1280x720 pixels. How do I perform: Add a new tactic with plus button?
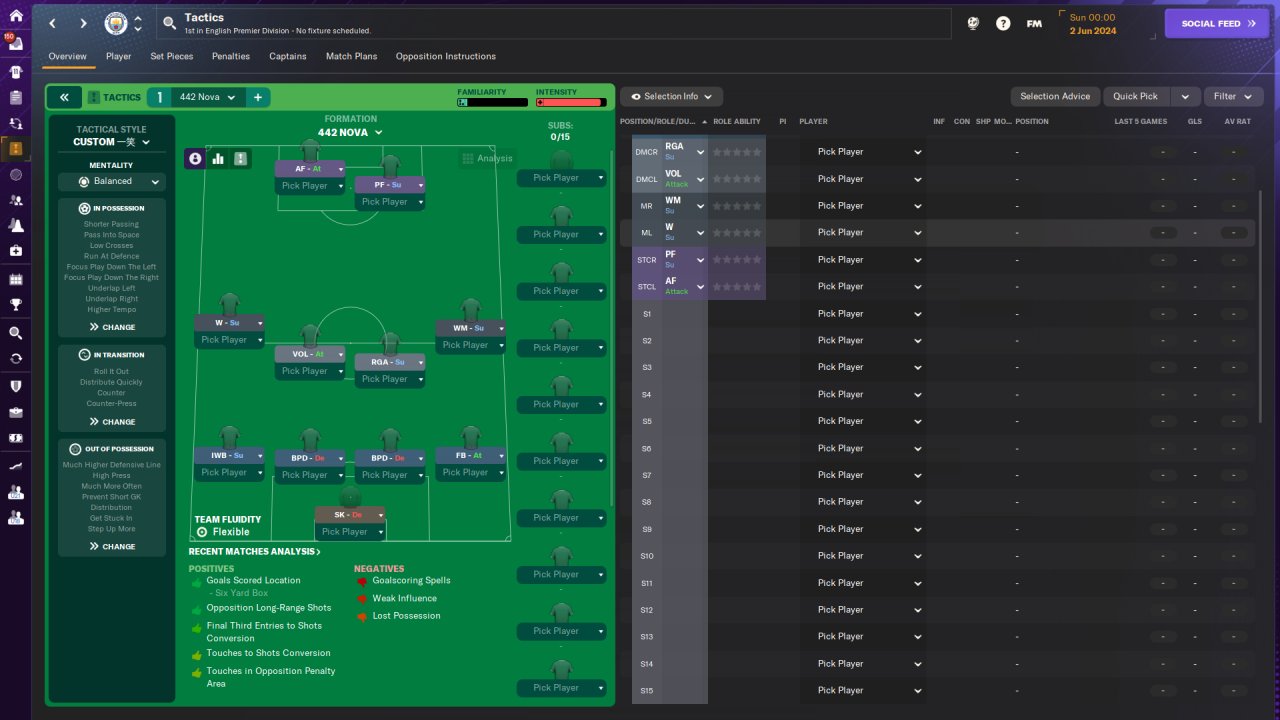point(257,97)
